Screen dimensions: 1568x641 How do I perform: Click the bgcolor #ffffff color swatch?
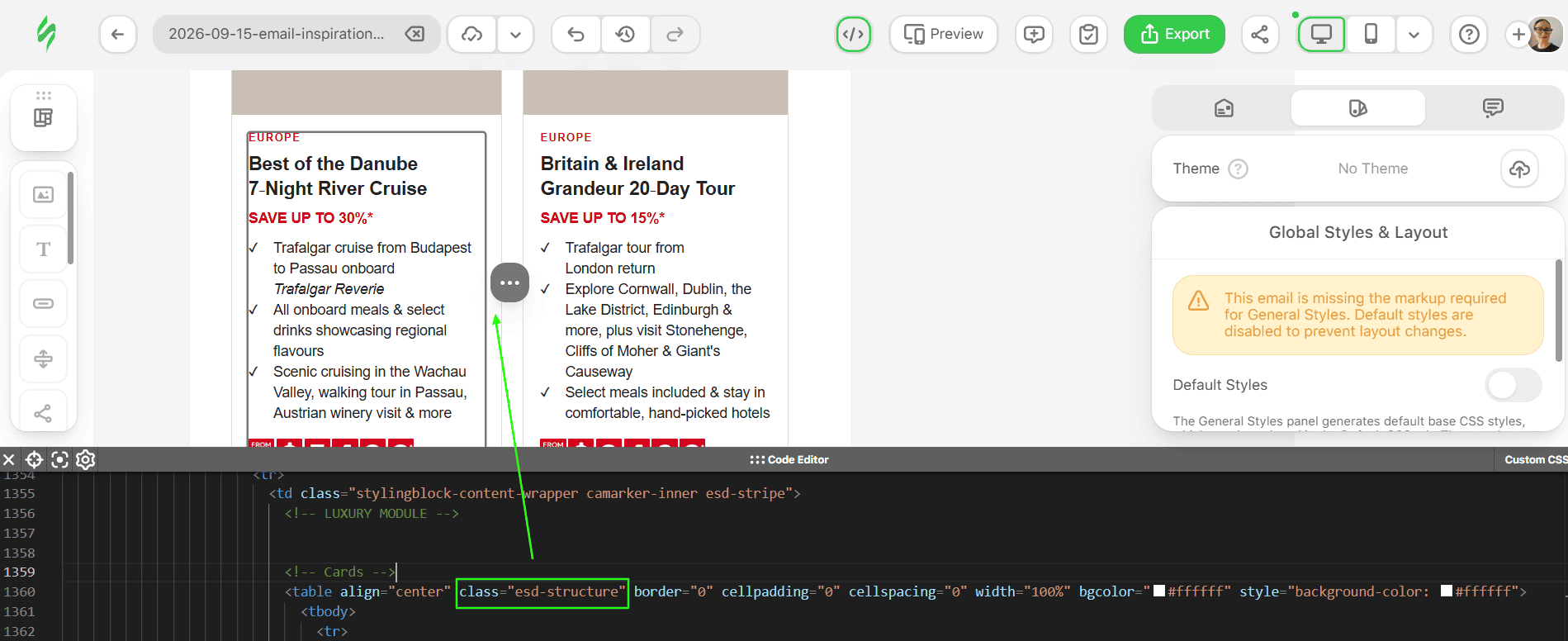point(1159,591)
